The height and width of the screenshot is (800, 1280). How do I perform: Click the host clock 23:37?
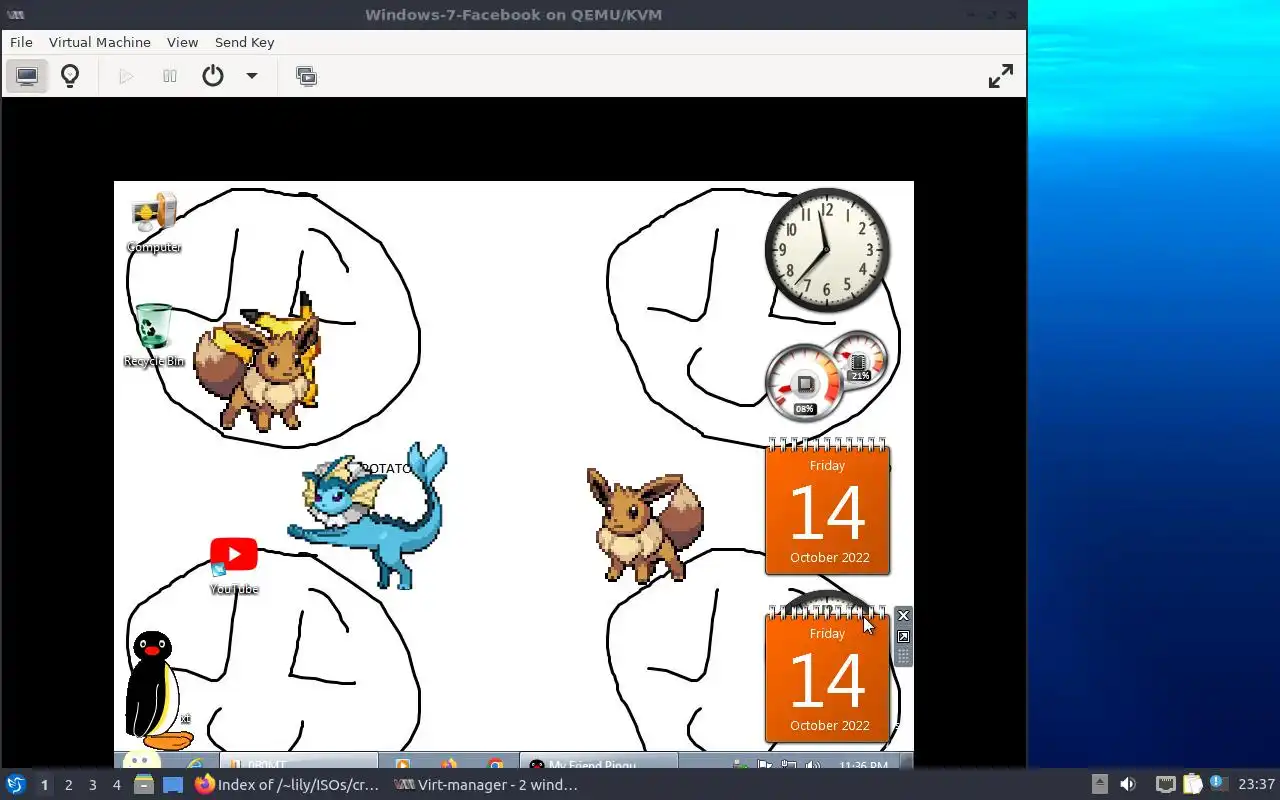pyautogui.click(x=1256, y=785)
